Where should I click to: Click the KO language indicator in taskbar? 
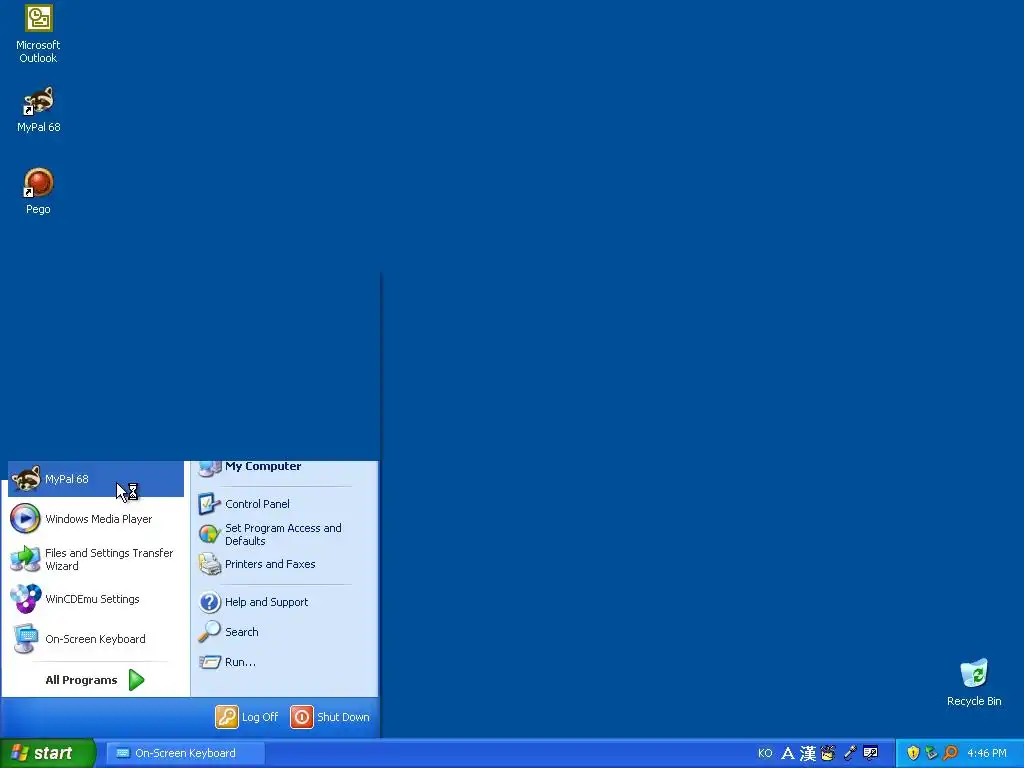pos(765,753)
